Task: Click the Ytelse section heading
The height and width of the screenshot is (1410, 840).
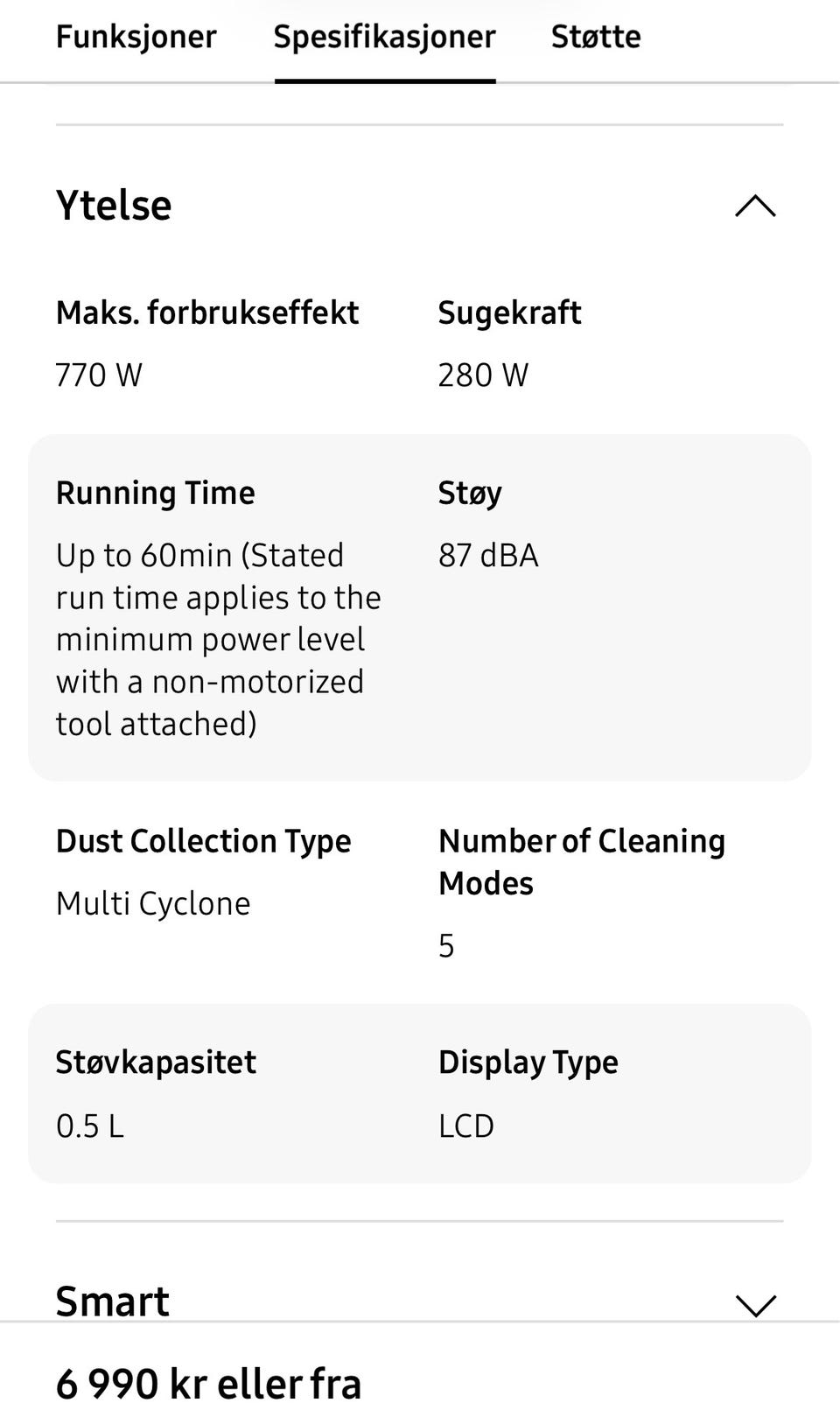Action: (114, 206)
